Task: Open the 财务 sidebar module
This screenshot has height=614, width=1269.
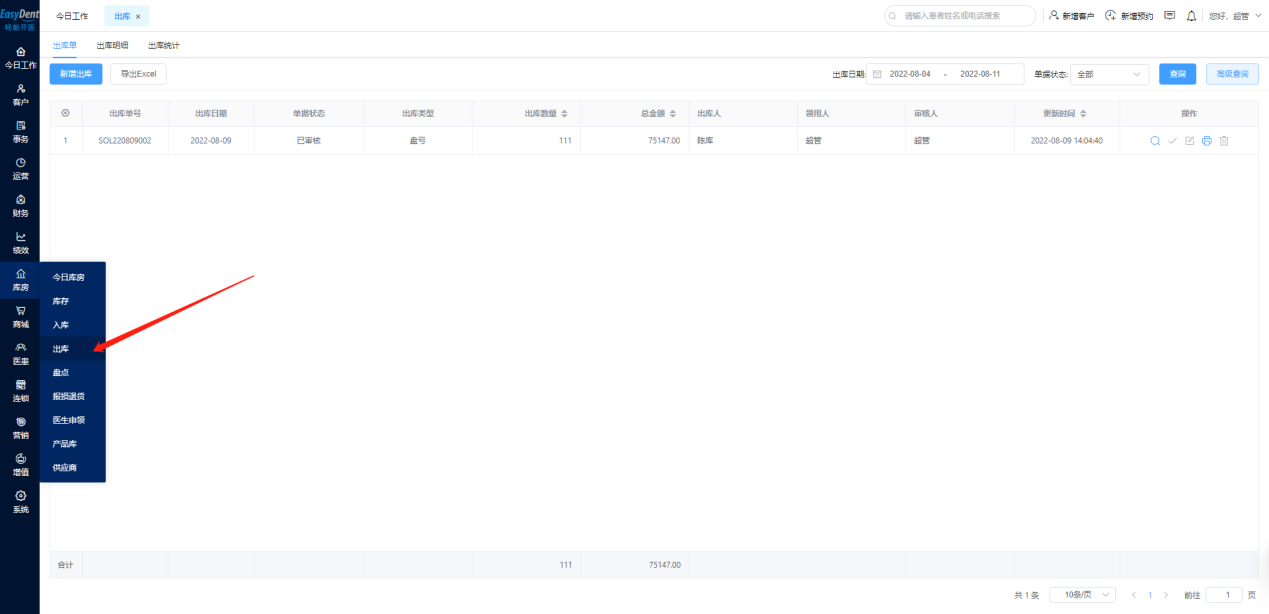Action: 20,206
